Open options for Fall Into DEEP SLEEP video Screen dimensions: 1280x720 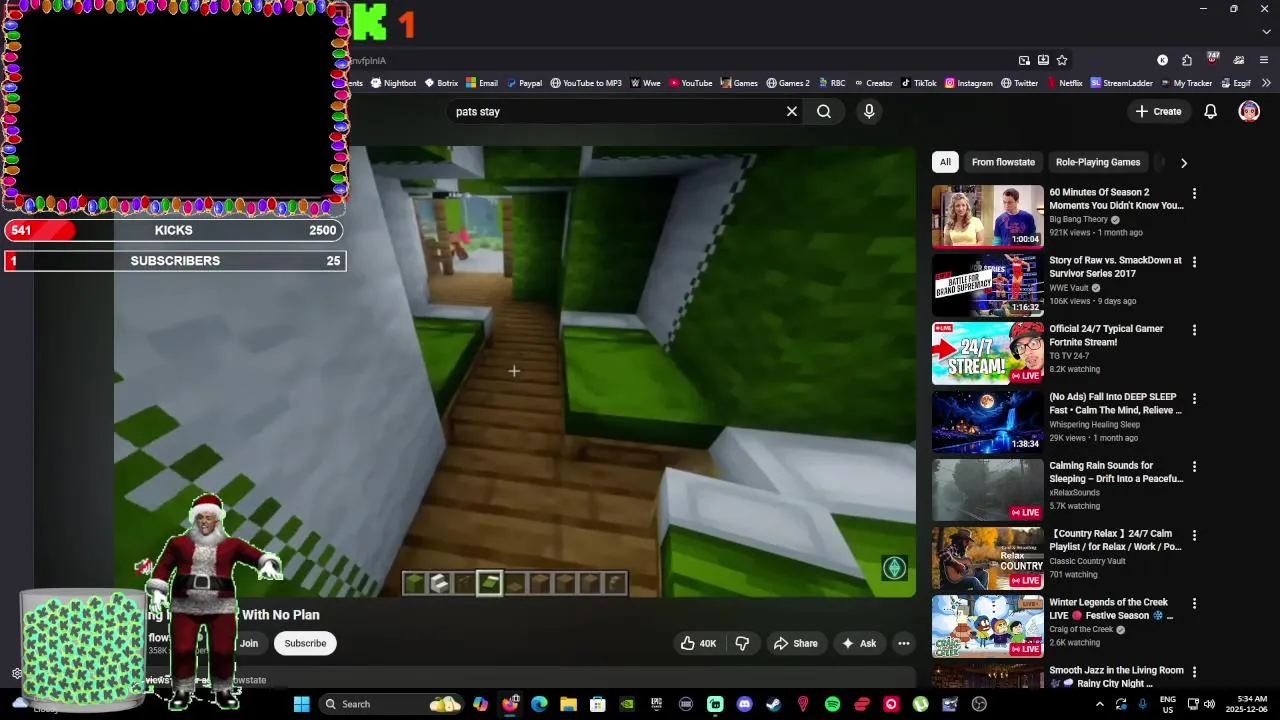pos(1194,399)
